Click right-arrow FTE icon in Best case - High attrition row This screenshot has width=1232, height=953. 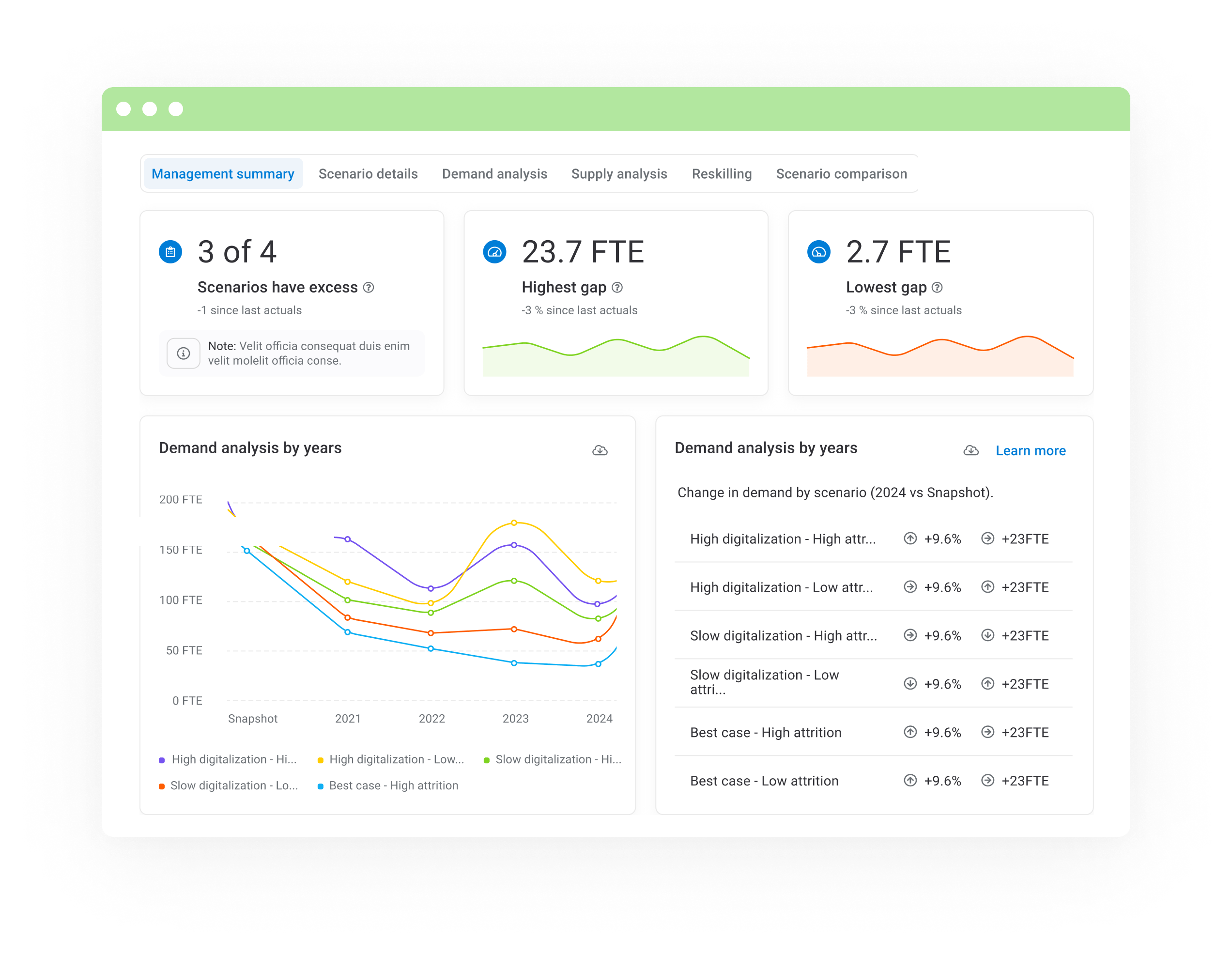987,733
